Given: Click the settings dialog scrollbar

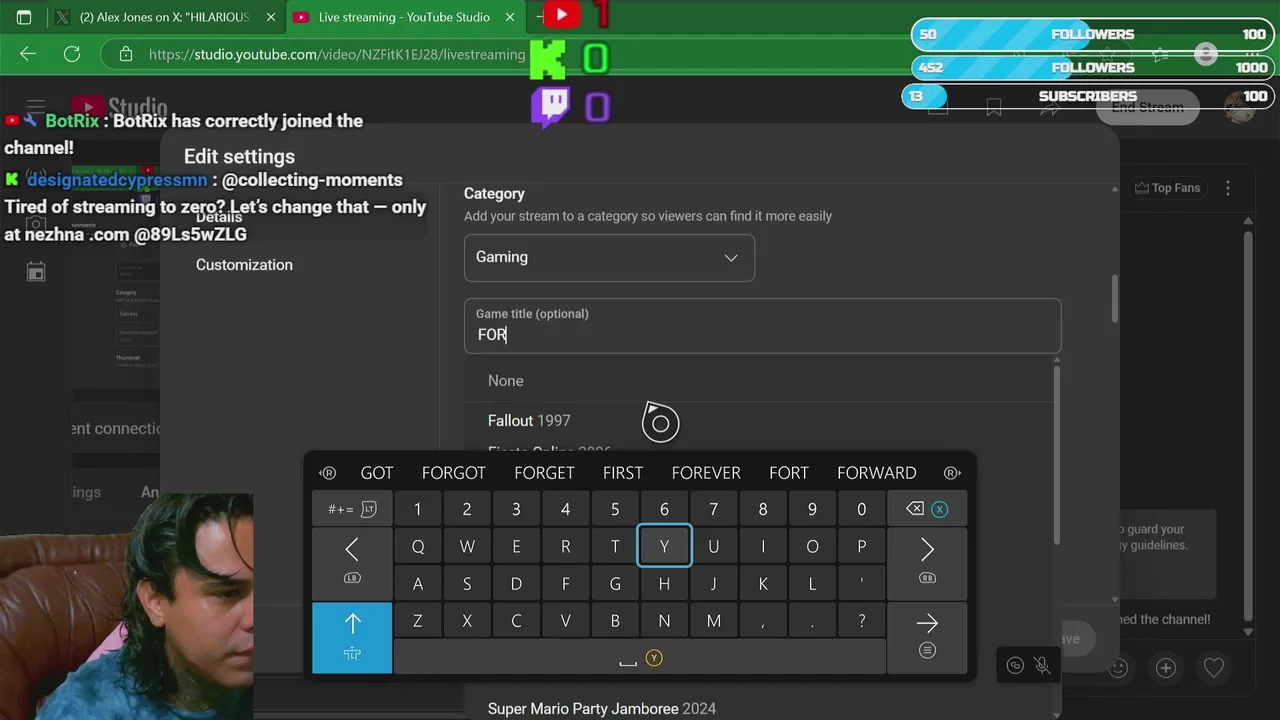Looking at the screenshot, I should [x=1114, y=298].
